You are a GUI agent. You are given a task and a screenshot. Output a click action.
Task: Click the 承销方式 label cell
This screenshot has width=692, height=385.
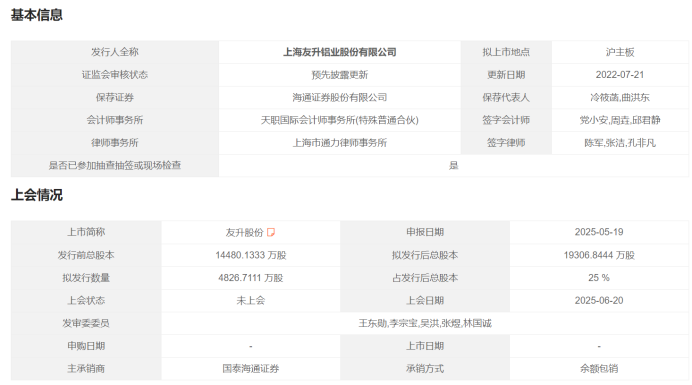[x=425, y=369]
